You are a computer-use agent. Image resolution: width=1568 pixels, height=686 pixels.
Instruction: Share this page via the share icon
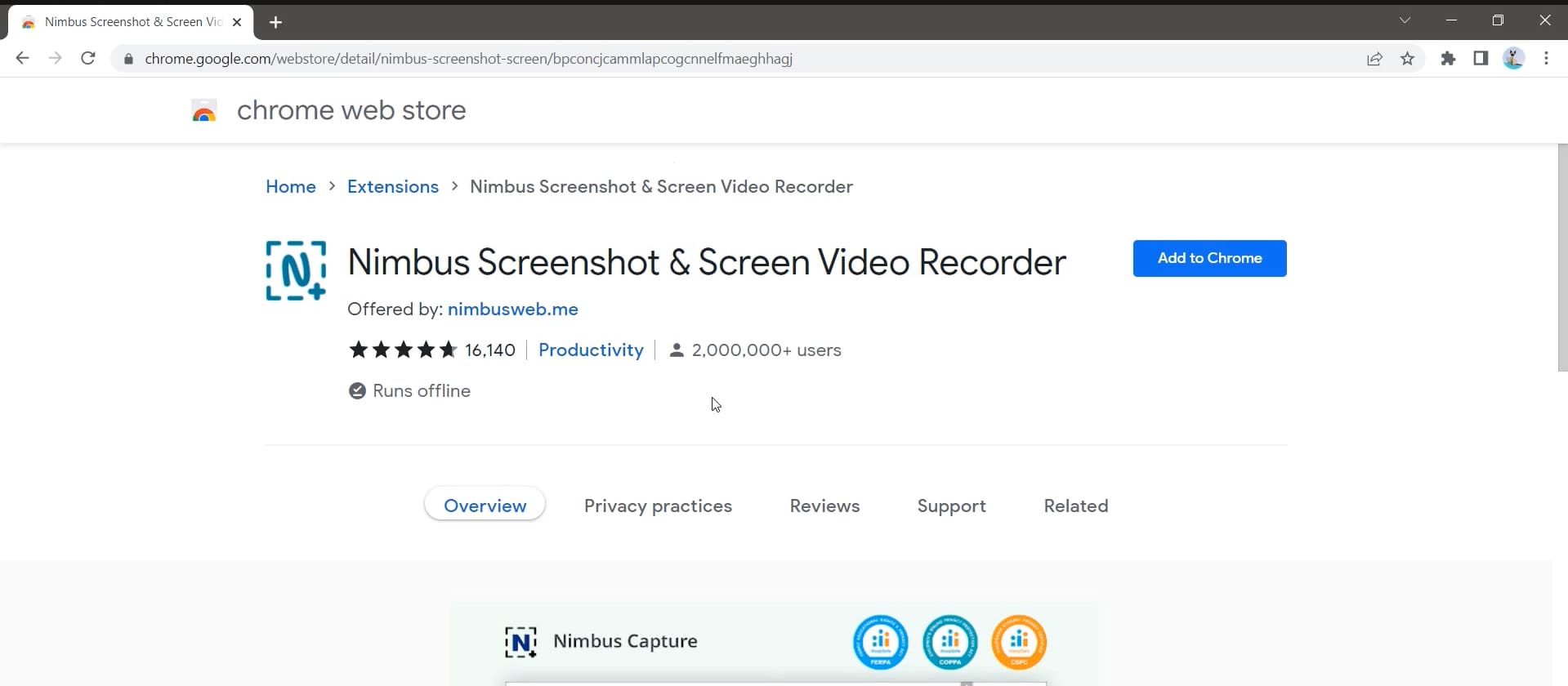coord(1374,59)
